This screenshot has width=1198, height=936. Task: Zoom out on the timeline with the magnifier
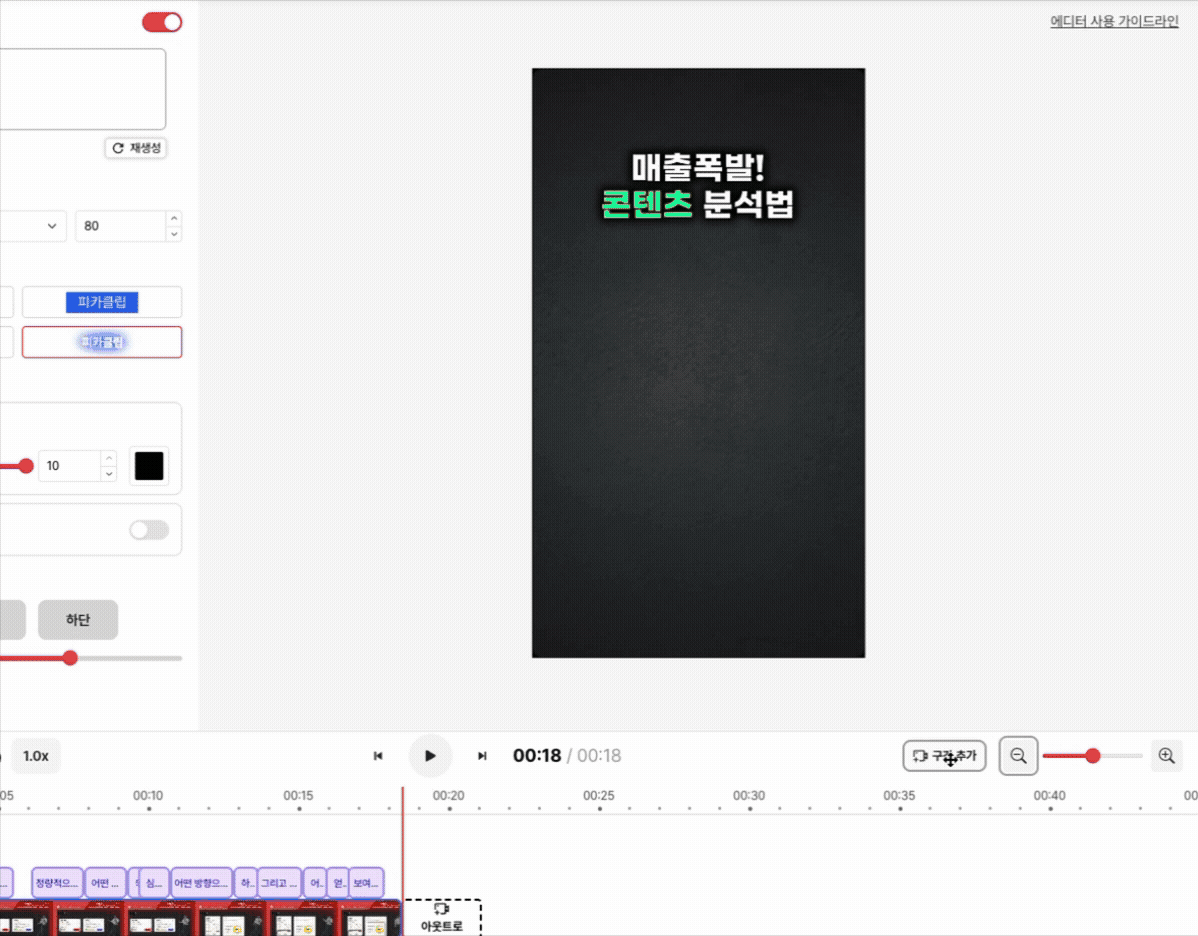[1018, 756]
